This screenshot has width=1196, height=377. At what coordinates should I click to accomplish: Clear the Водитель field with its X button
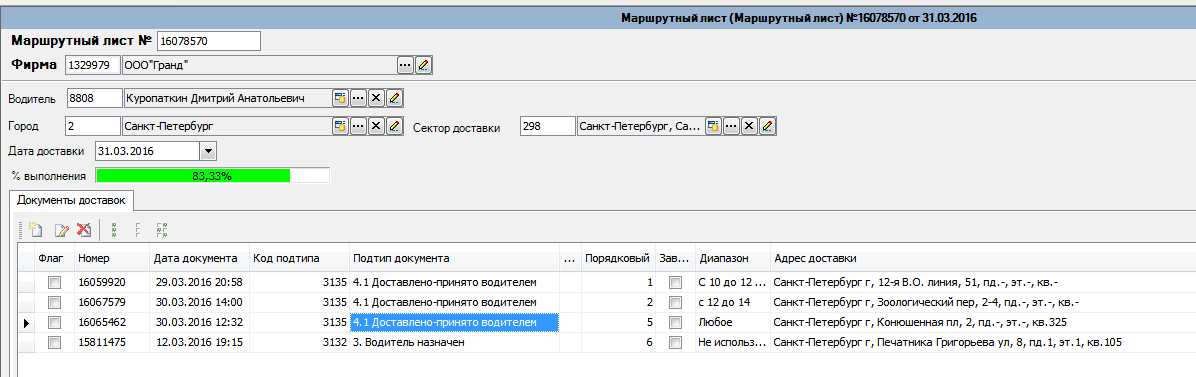(x=376, y=98)
